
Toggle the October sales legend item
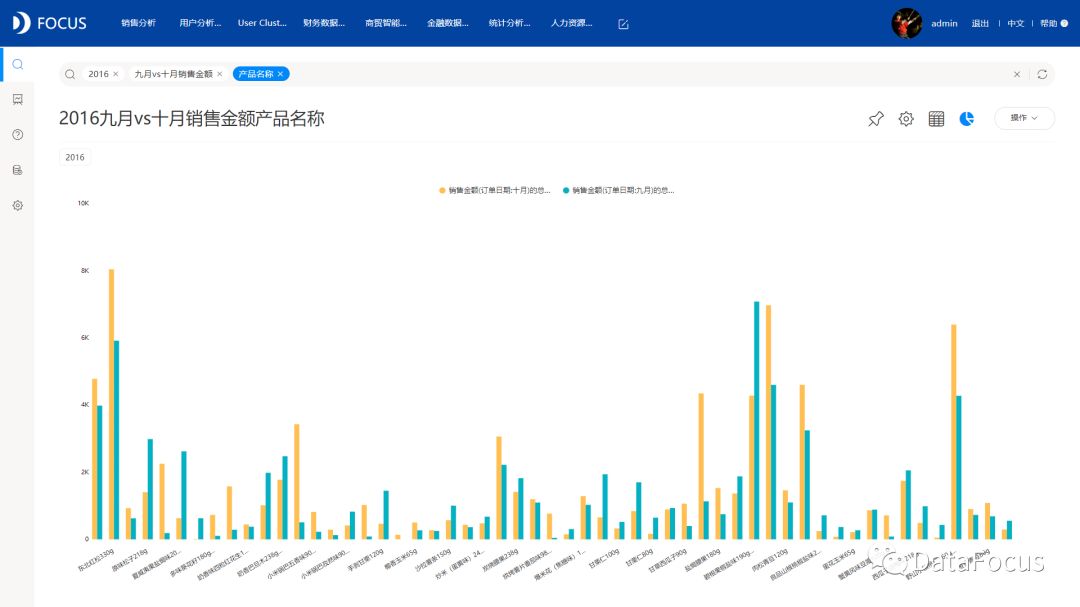[x=495, y=190]
